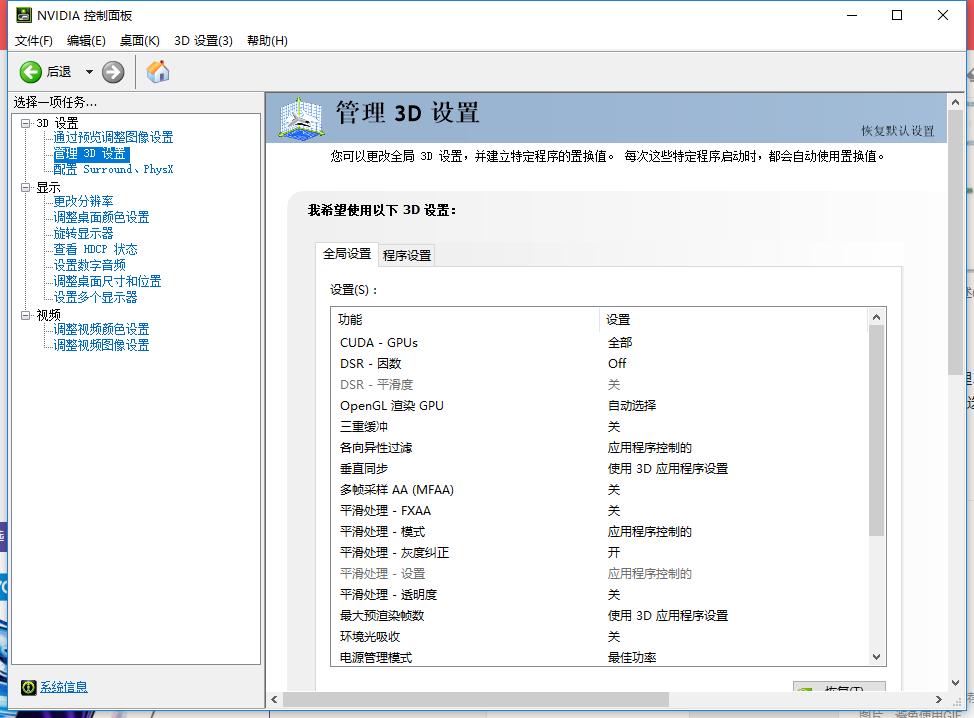Screen dimensions: 974x718
Task: Collapse the 视频 tree node
Action: (x=25, y=315)
